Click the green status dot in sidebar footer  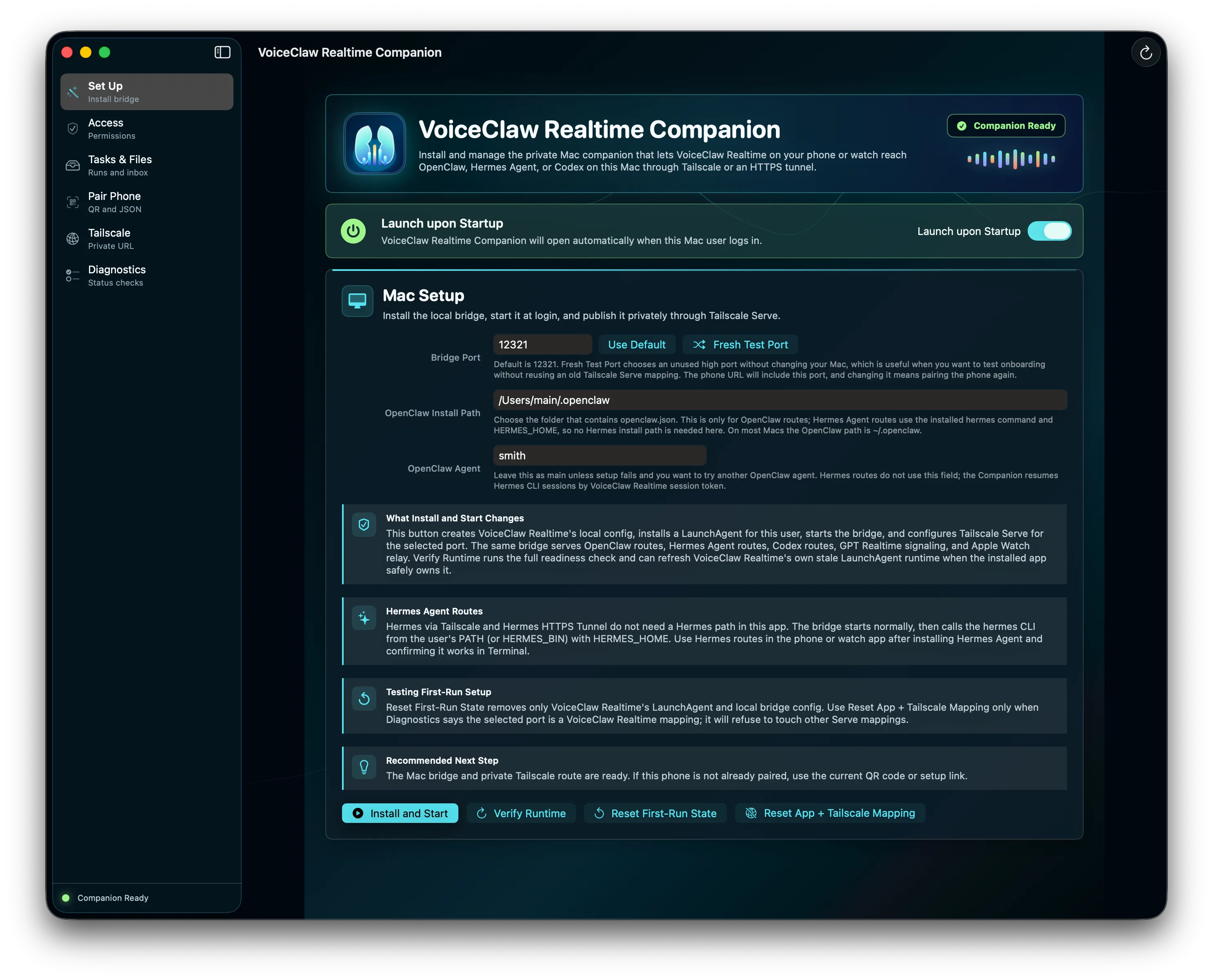point(65,898)
